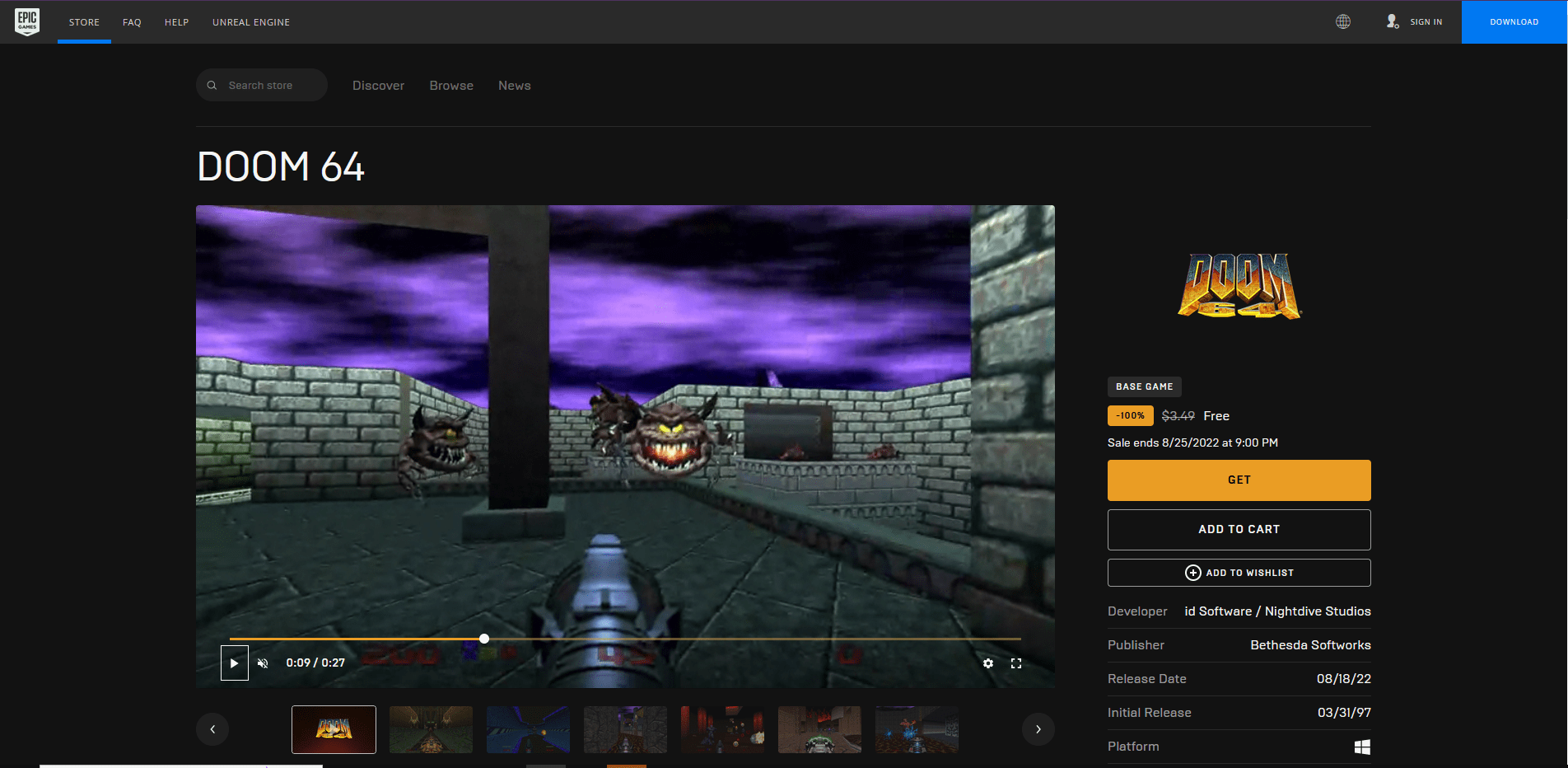
Task: Select the fourth screenshot thumbnail
Action: (625, 729)
